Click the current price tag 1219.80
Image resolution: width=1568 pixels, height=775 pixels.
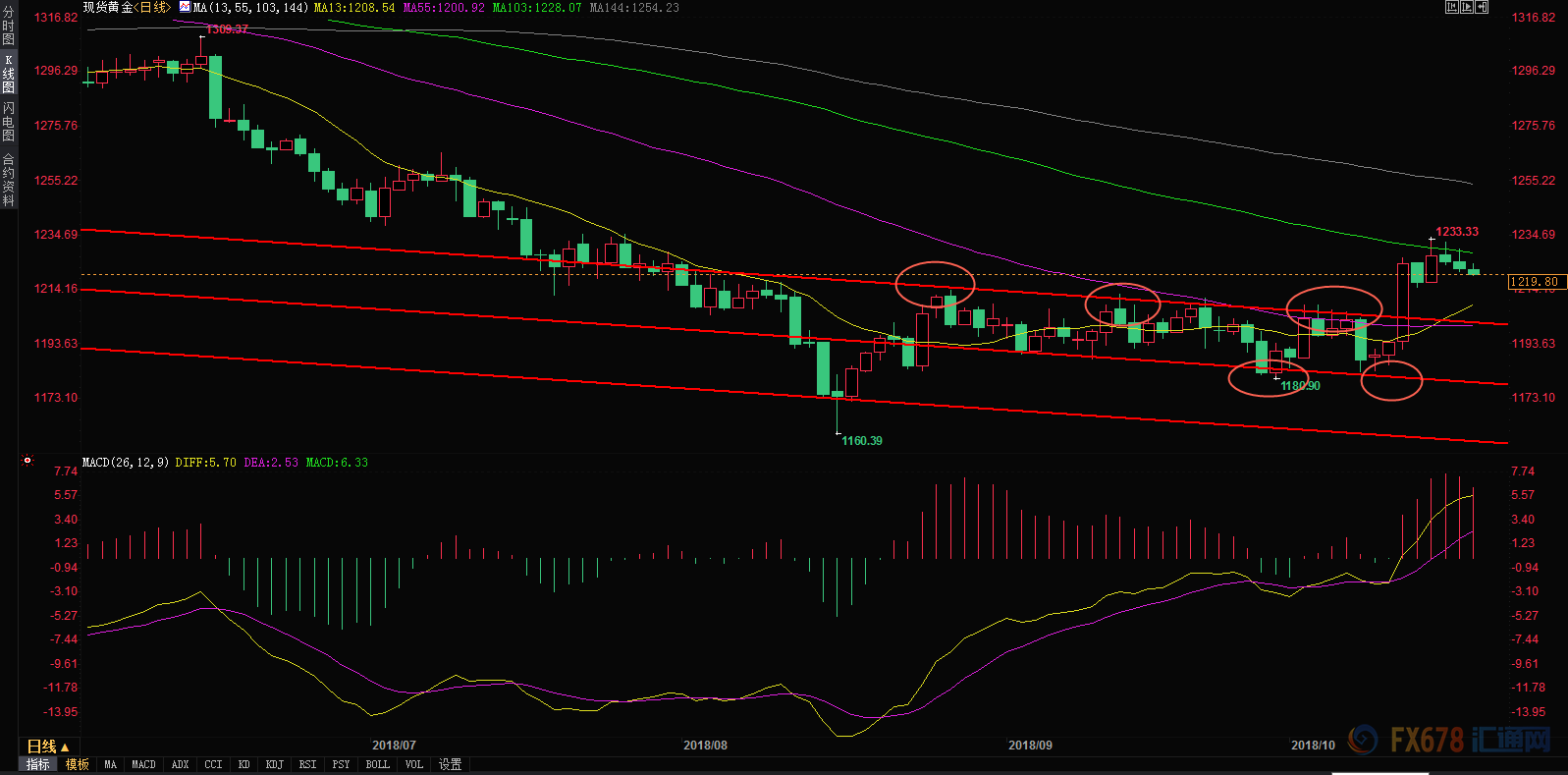(1537, 282)
